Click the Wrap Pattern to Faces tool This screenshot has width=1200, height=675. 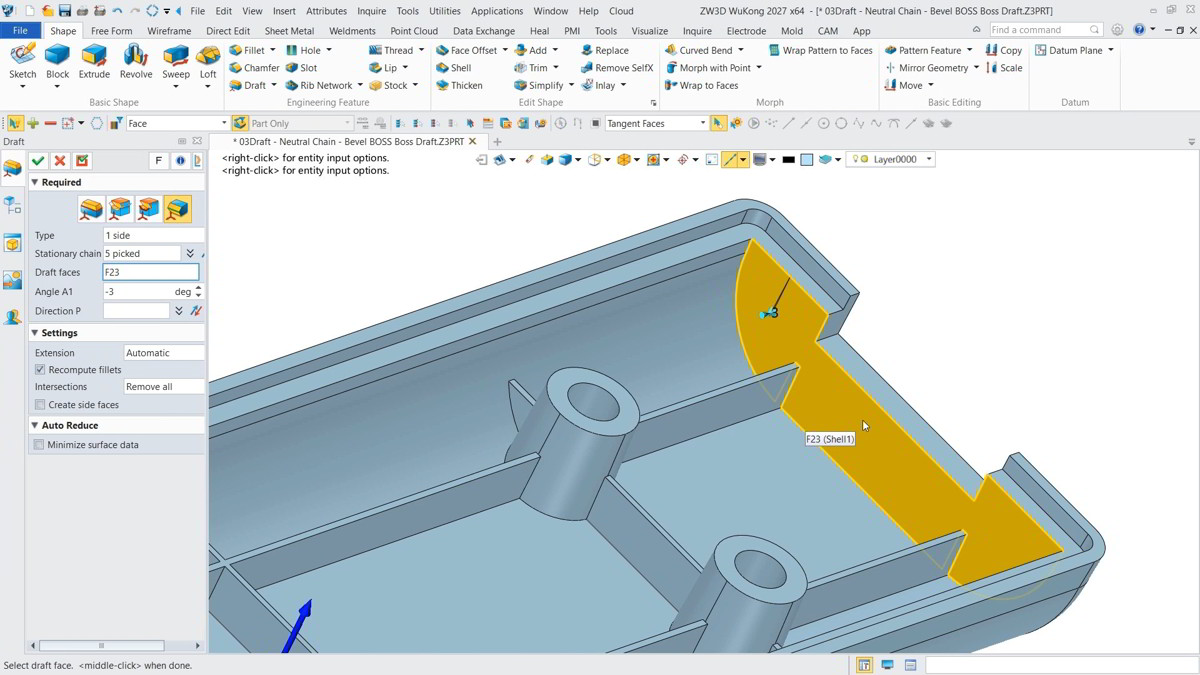click(820, 50)
